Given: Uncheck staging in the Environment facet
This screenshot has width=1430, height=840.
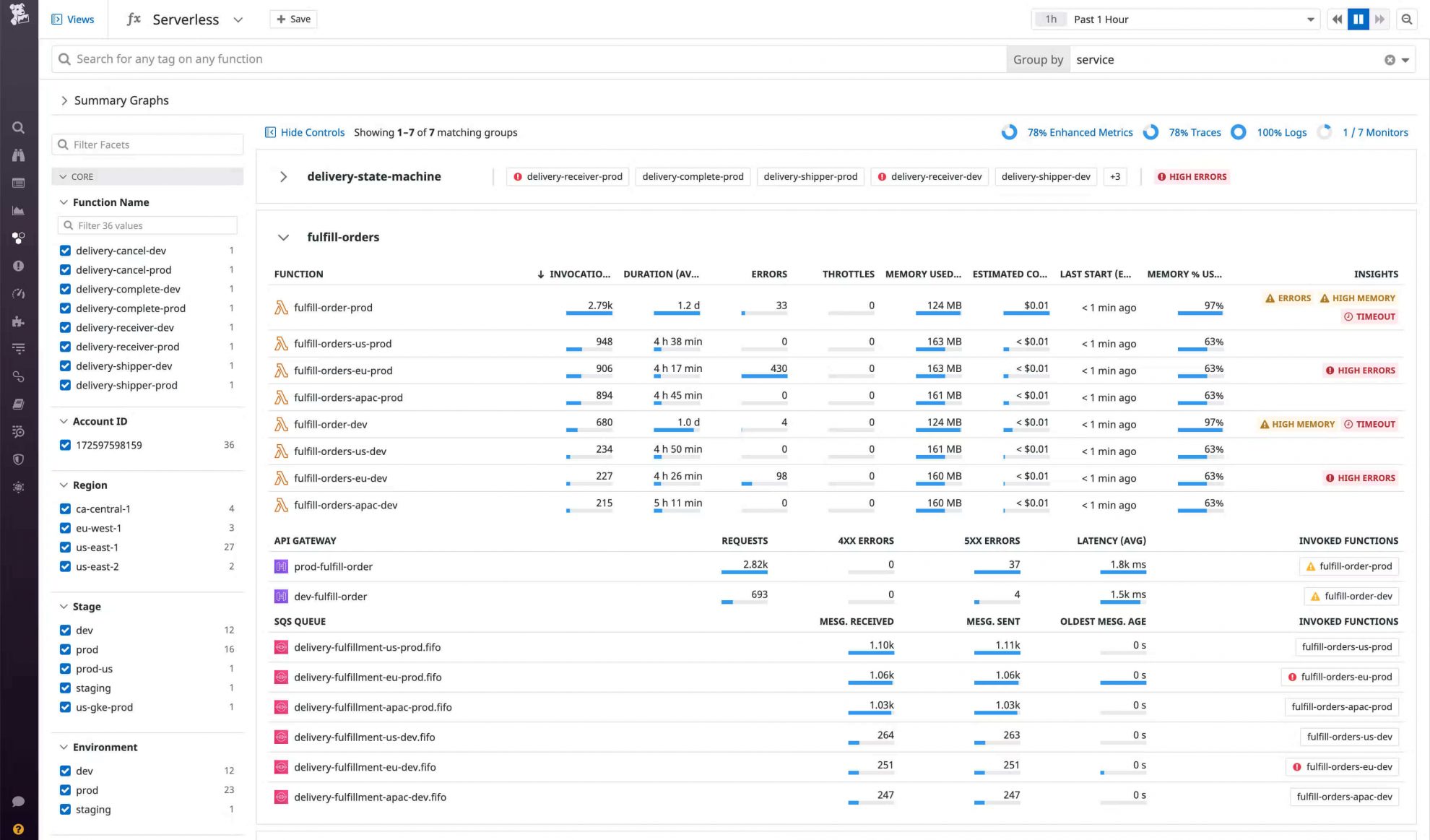Looking at the screenshot, I should pyautogui.click(x=65, y=809).
